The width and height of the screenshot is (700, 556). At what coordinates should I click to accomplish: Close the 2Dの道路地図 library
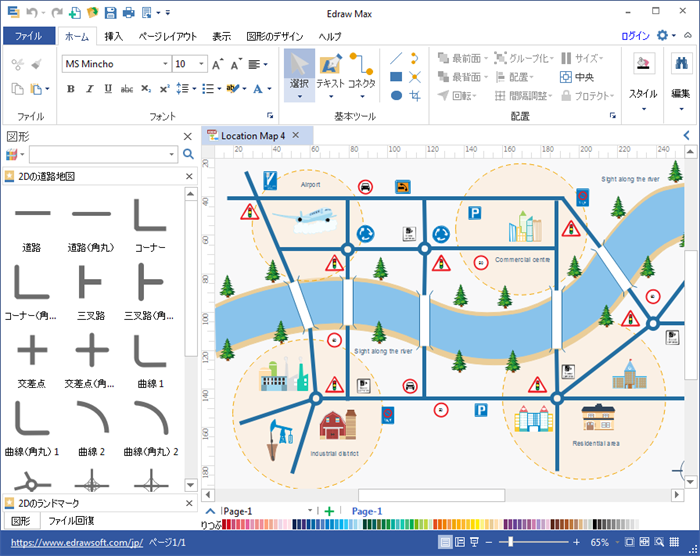189,176
